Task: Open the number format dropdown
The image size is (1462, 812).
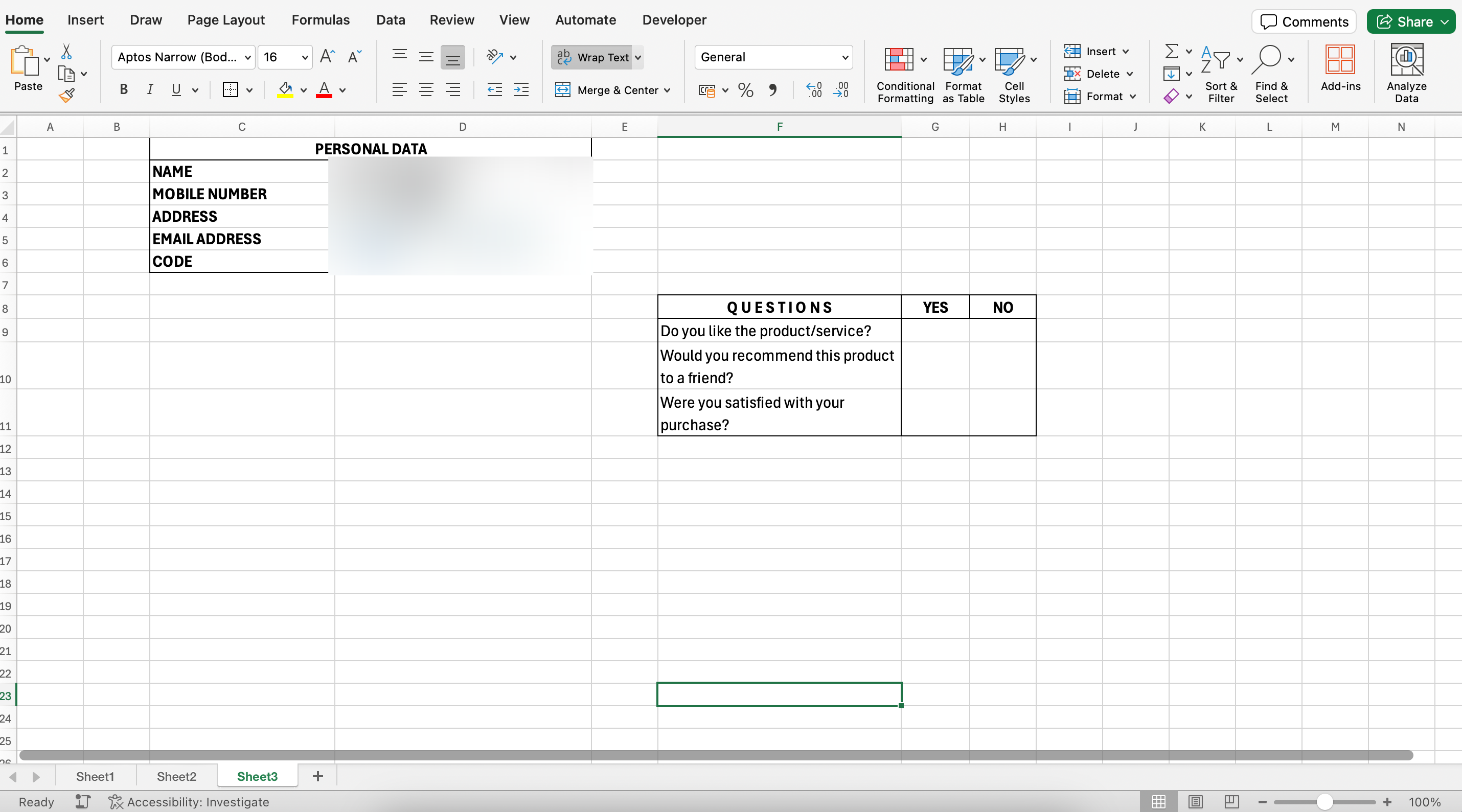Action: point(845,57)
